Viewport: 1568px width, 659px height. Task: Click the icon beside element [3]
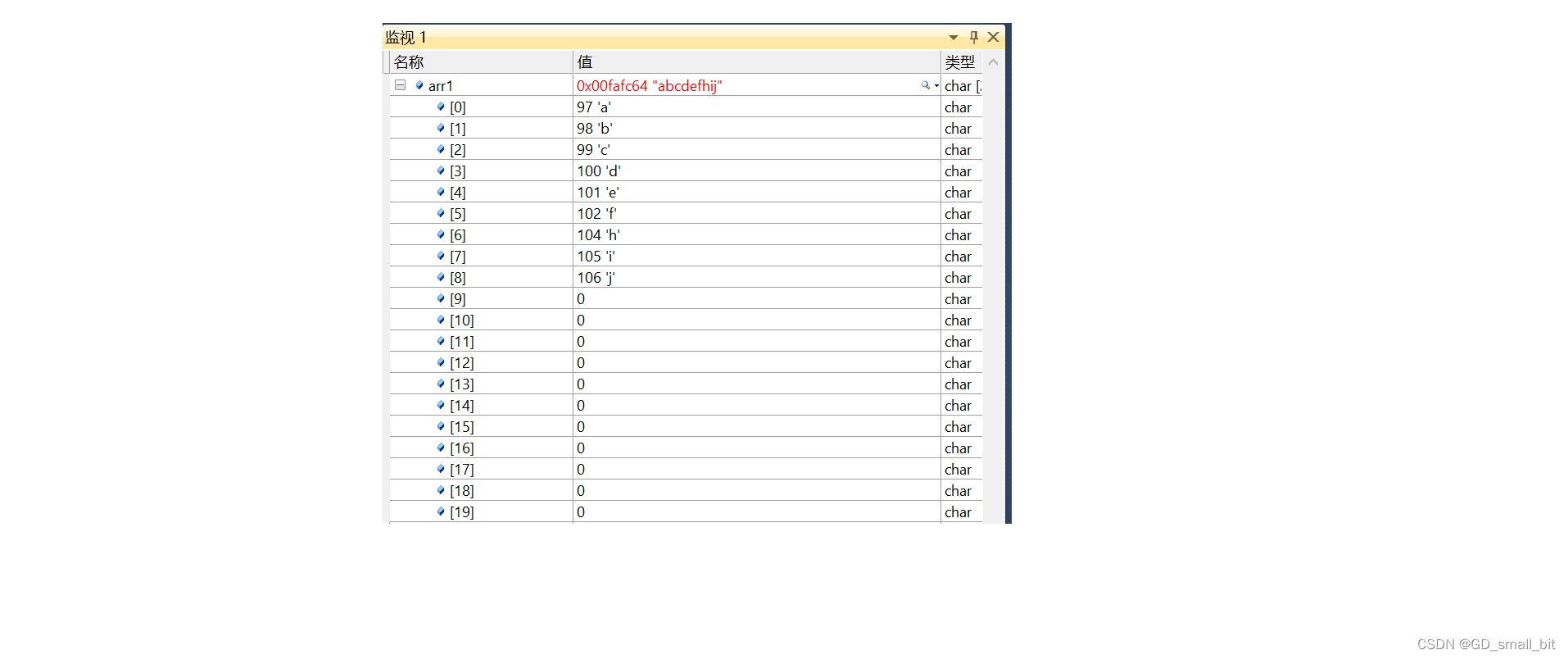click(x=441, y=170)
